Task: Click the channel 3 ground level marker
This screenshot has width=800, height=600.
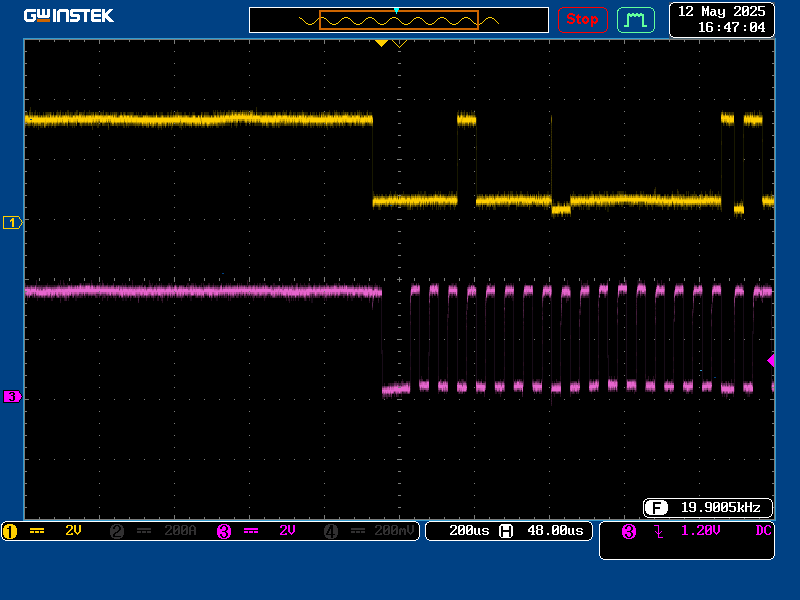Action: 13,396
